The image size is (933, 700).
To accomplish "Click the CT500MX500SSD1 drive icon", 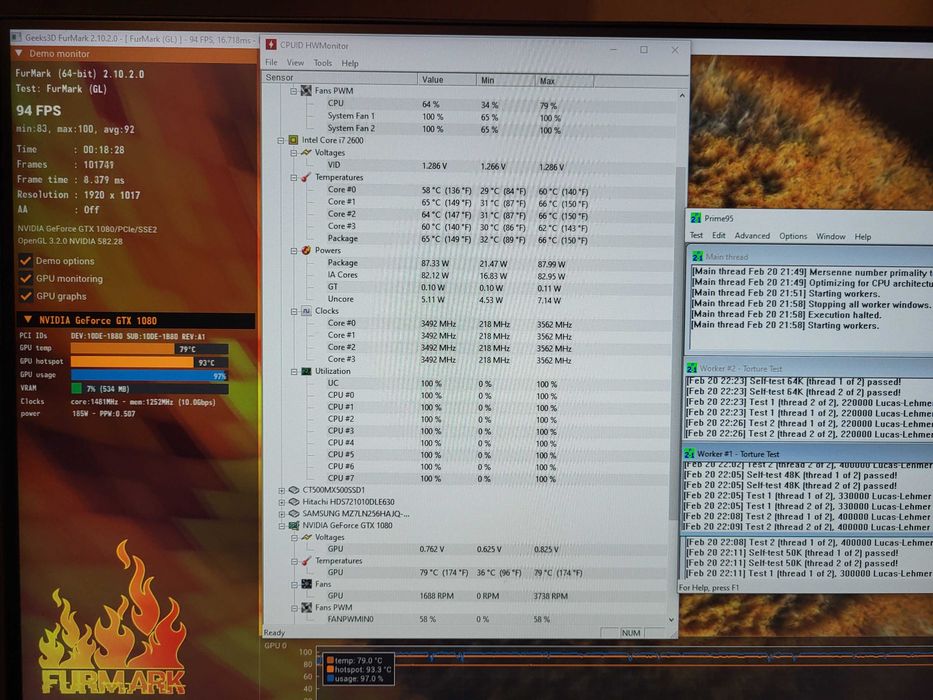I will (293, 490).
